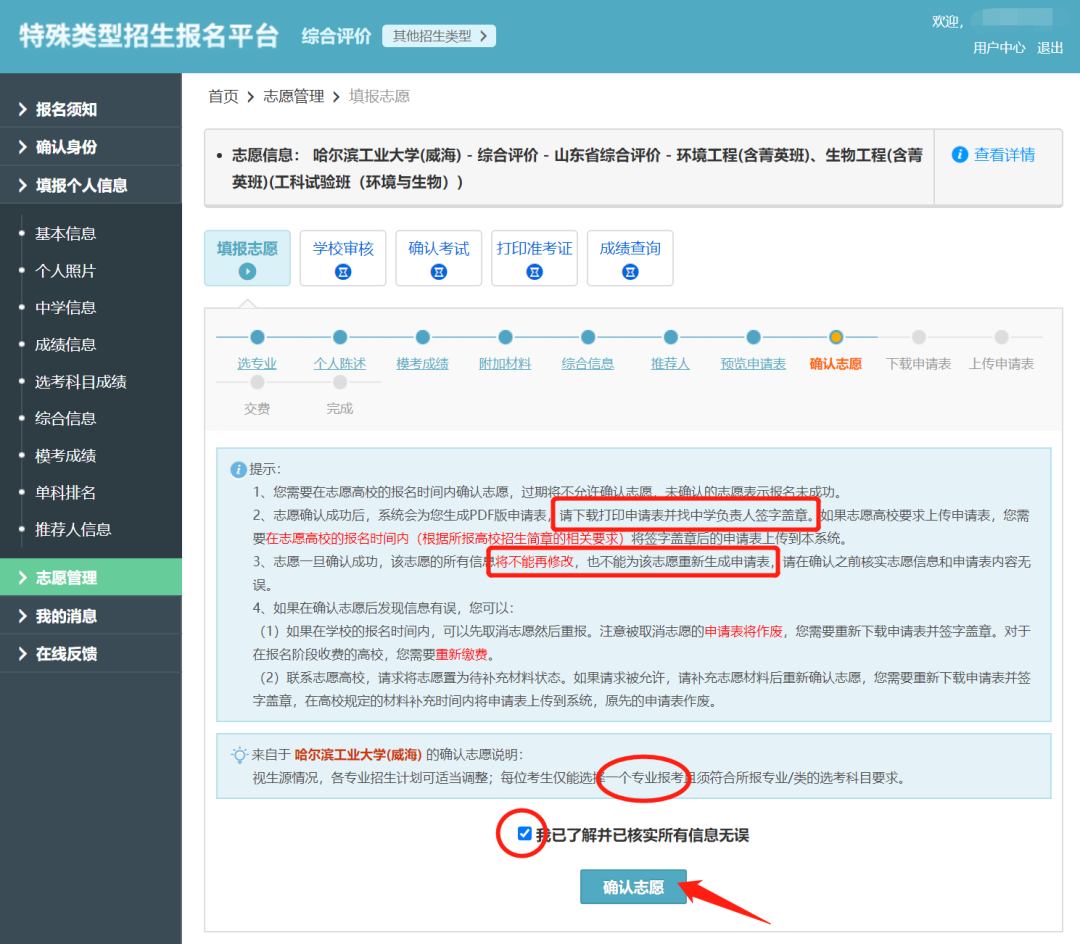This screenshot has width=1080, height=944.
Task: Go to the 附加材料 step link
Action: point(505,364)
